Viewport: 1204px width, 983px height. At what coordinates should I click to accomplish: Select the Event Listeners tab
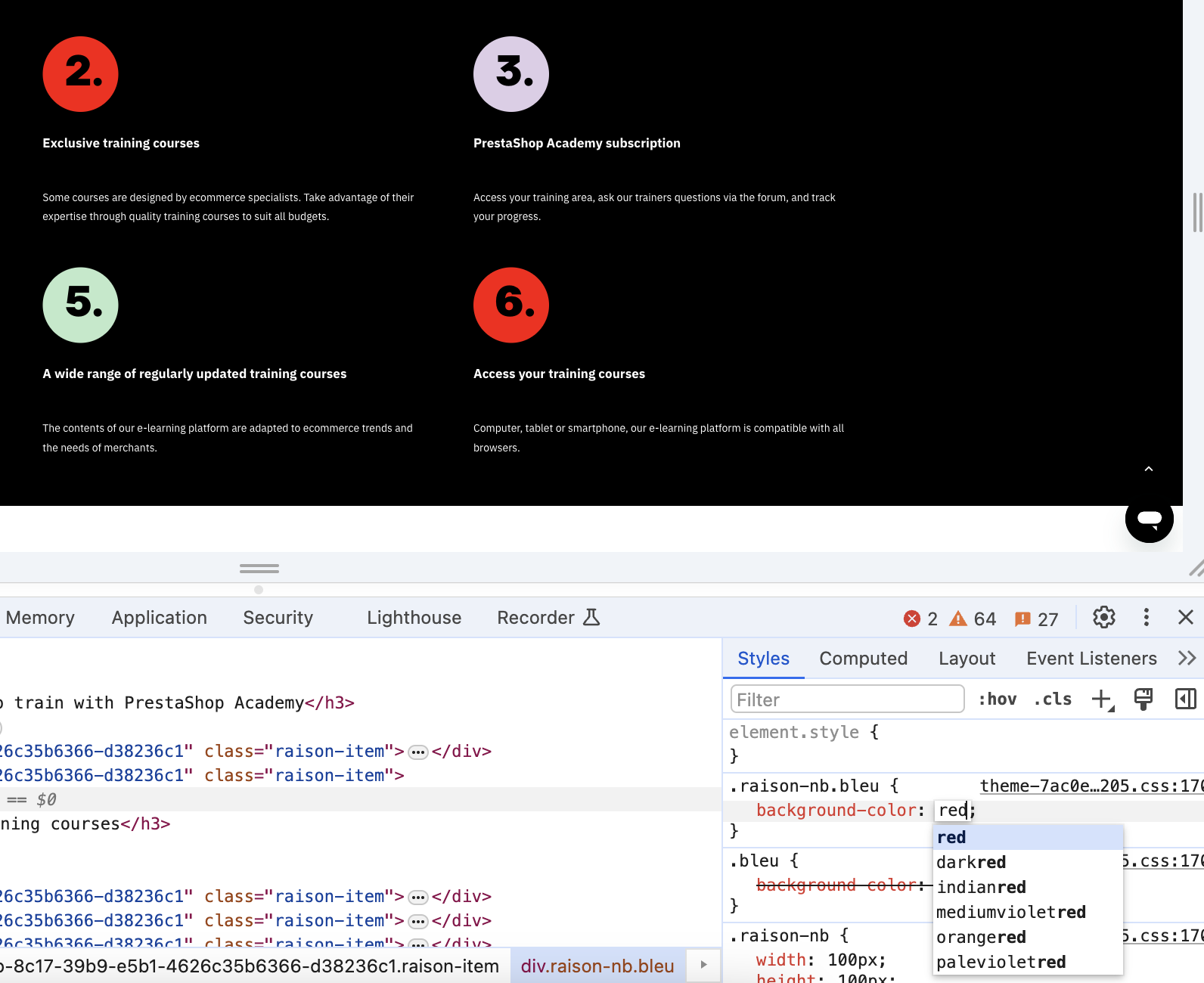pyautogui.click(x=1092, y=659)
